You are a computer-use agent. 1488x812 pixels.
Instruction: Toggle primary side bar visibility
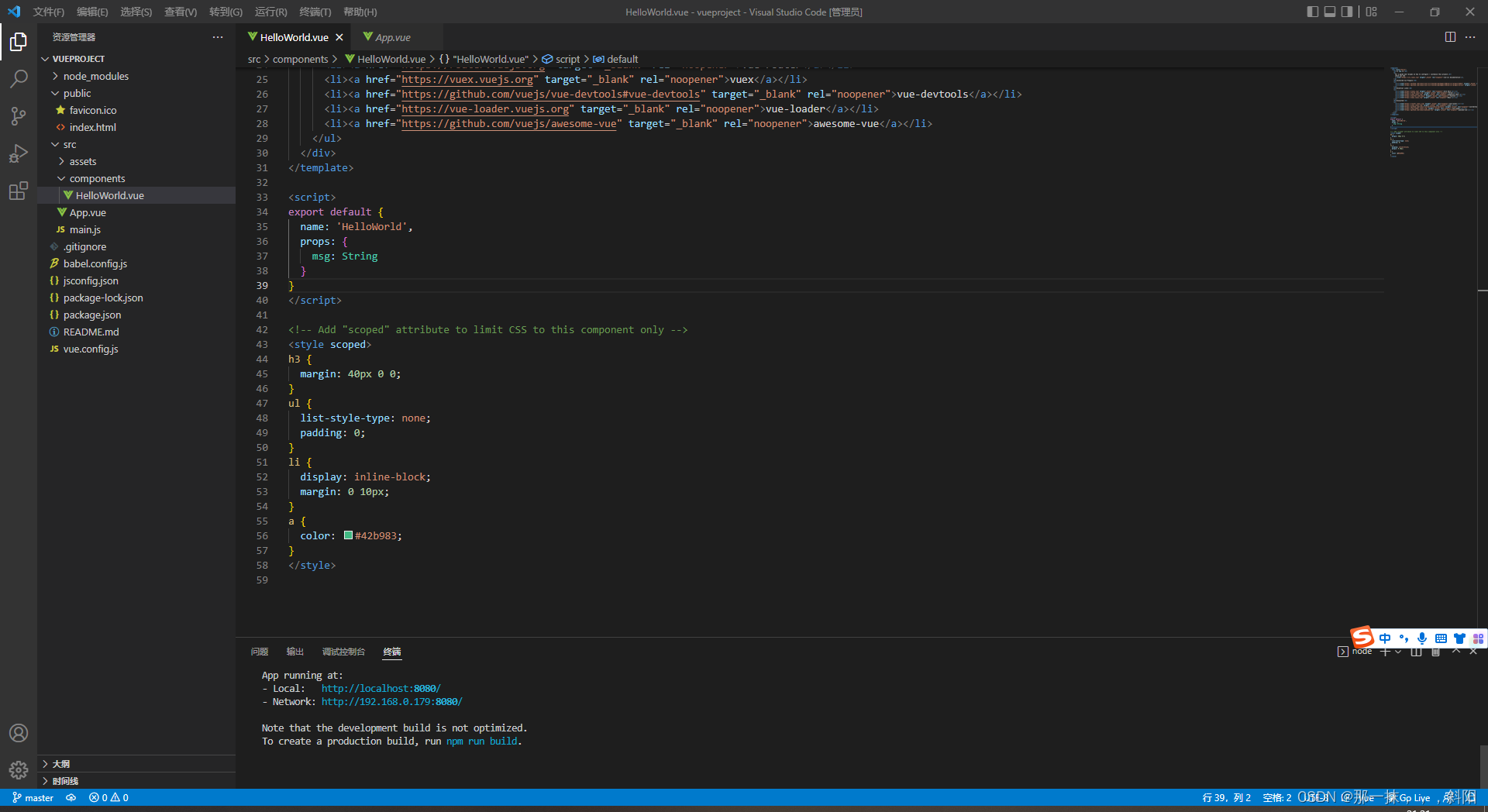[x=1312, y=12]
